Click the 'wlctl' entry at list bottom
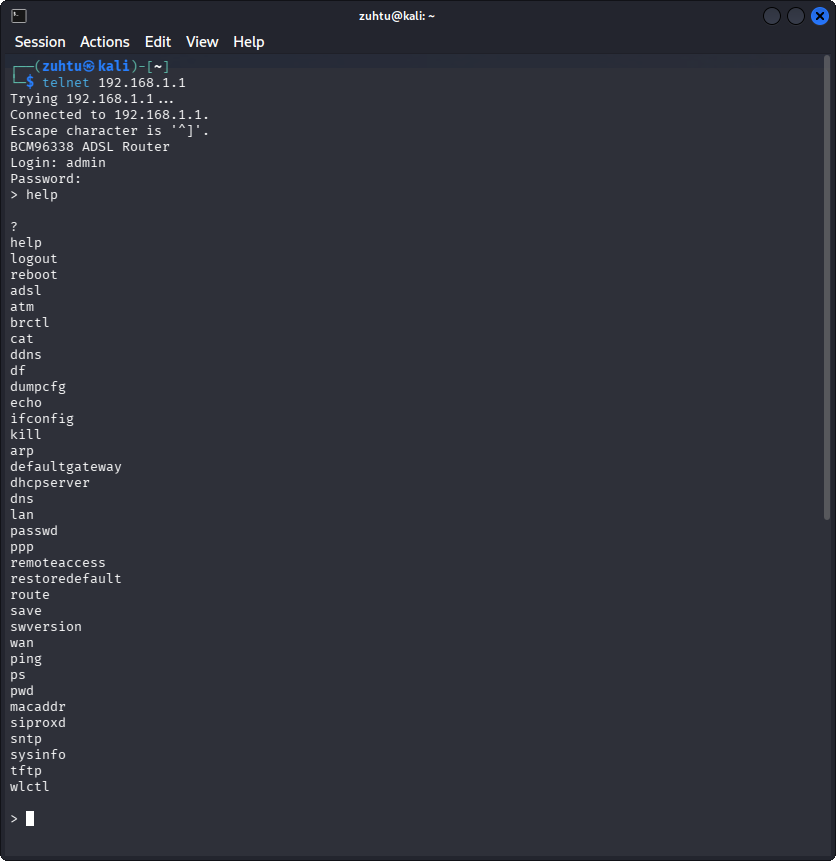 pos(30,787)
